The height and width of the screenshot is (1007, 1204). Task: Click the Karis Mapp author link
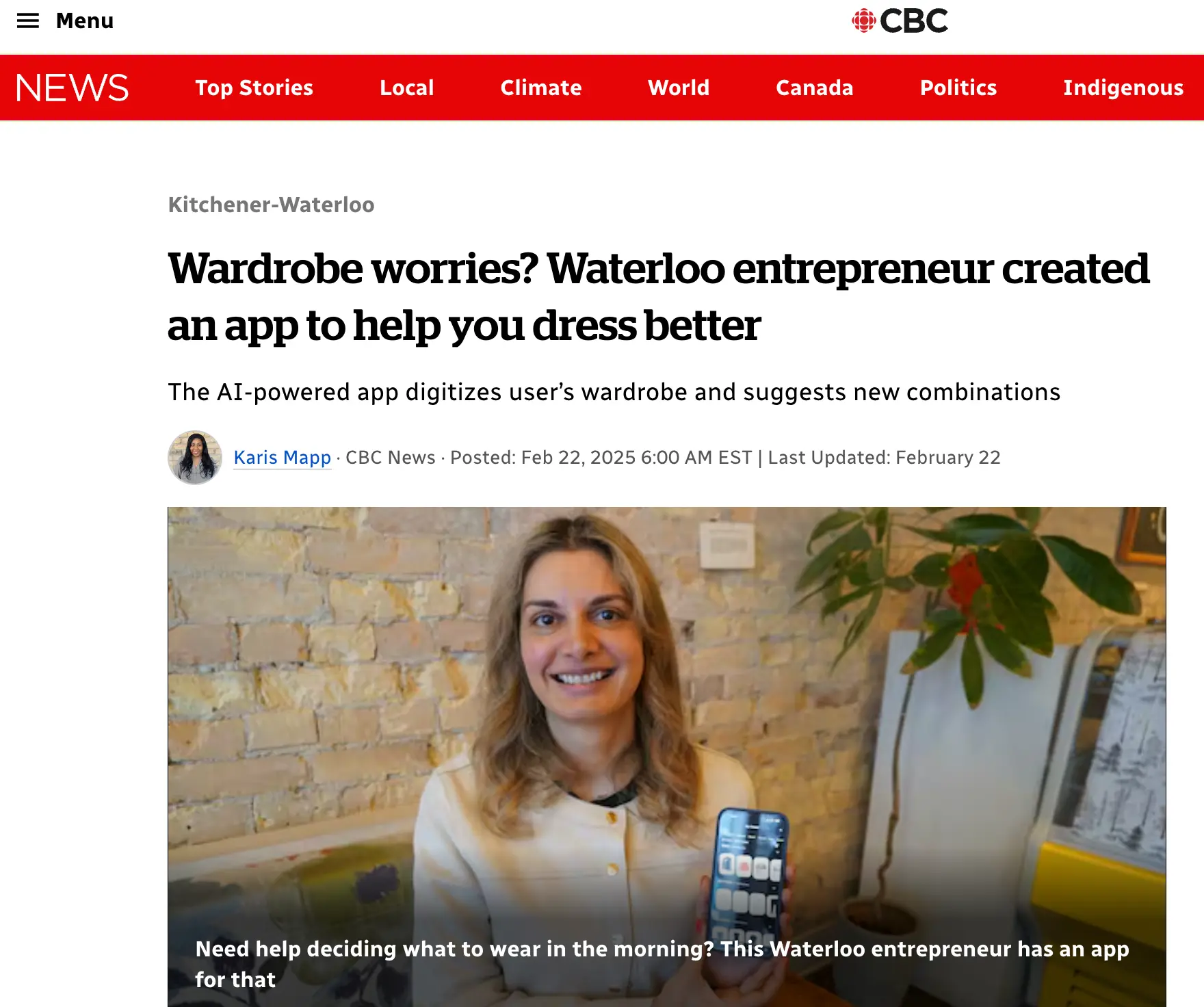(282, 458)
